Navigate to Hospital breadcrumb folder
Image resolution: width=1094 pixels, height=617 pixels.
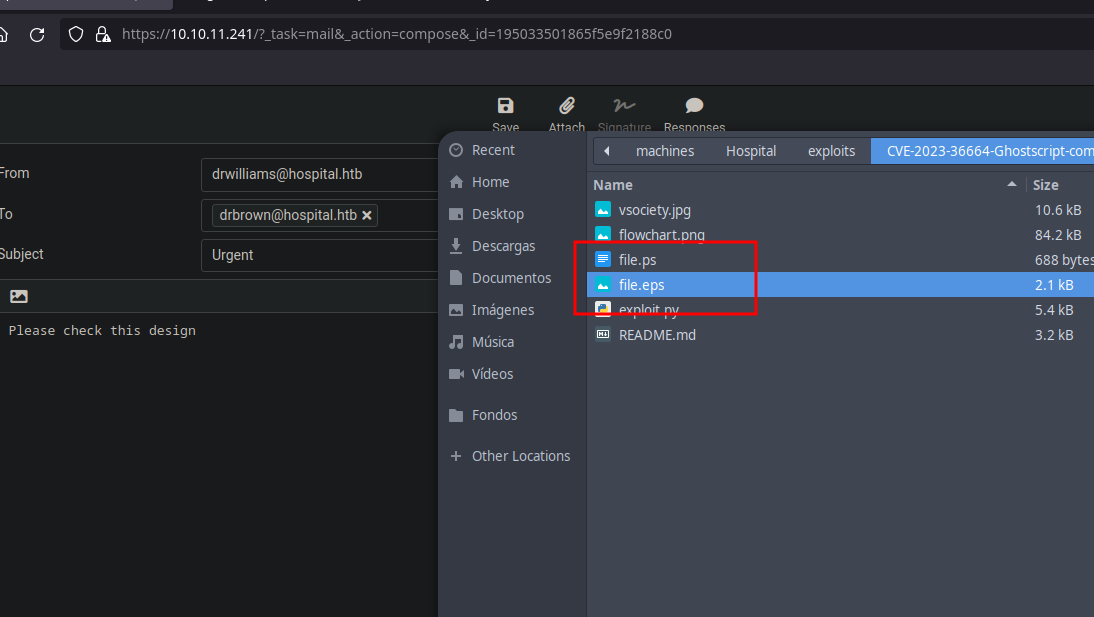(x=751, y=151)
